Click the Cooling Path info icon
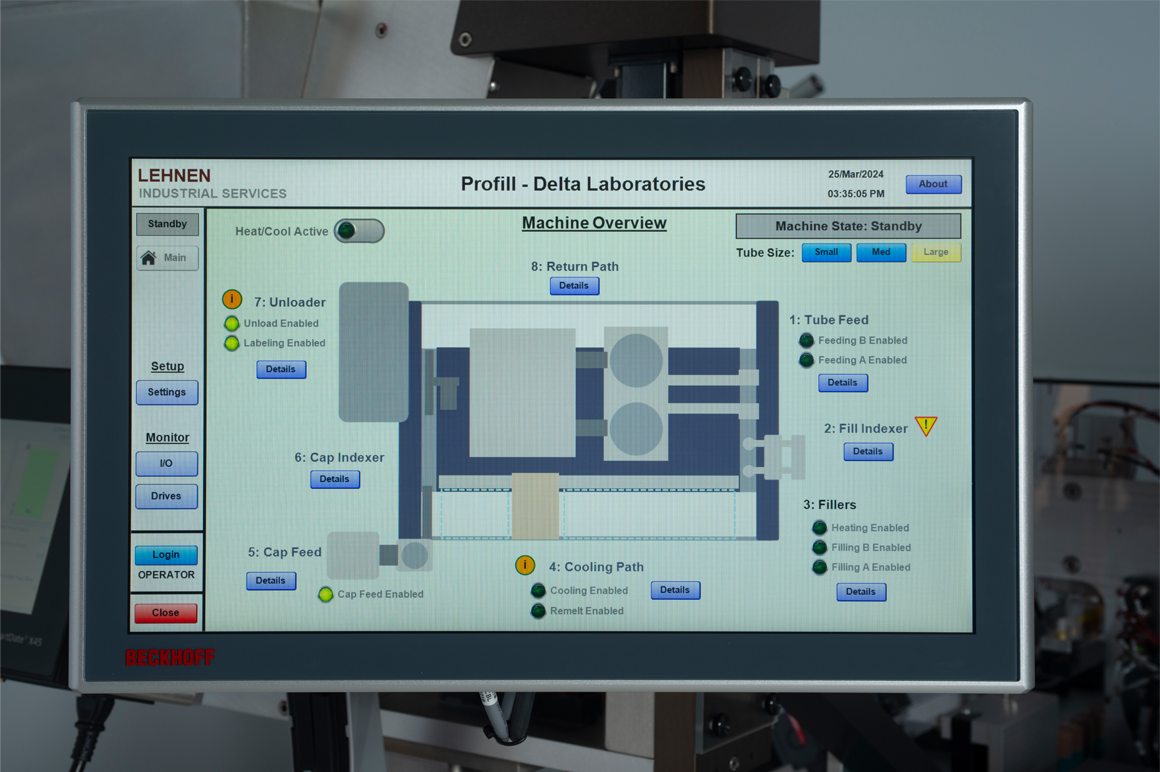This screenshot has width=1160, height=772. (525, 566)
